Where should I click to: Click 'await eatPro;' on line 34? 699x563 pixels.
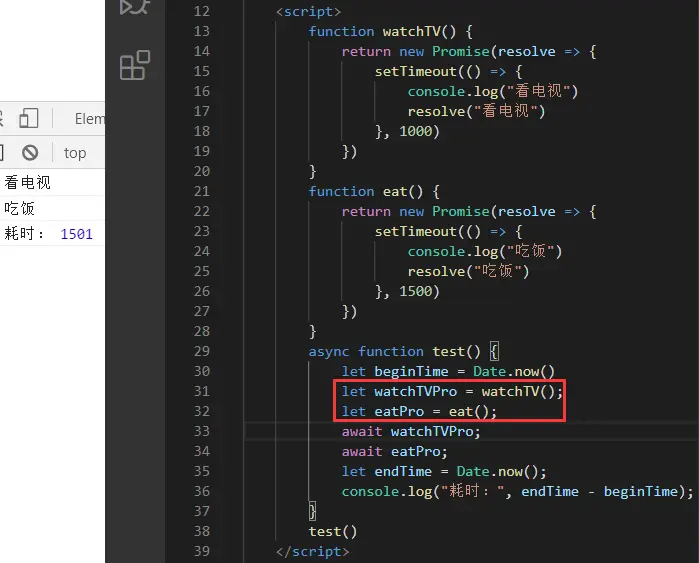pyautogui.click(x=395, y=452)
